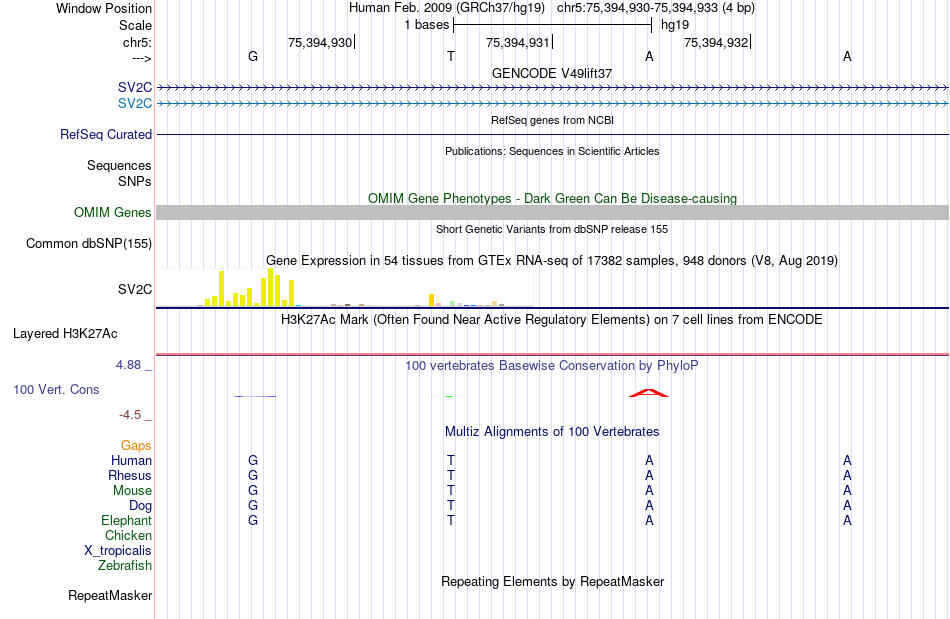Click the Scale label
The width and height of the screenshot is (950, 619).
[135, 25]
